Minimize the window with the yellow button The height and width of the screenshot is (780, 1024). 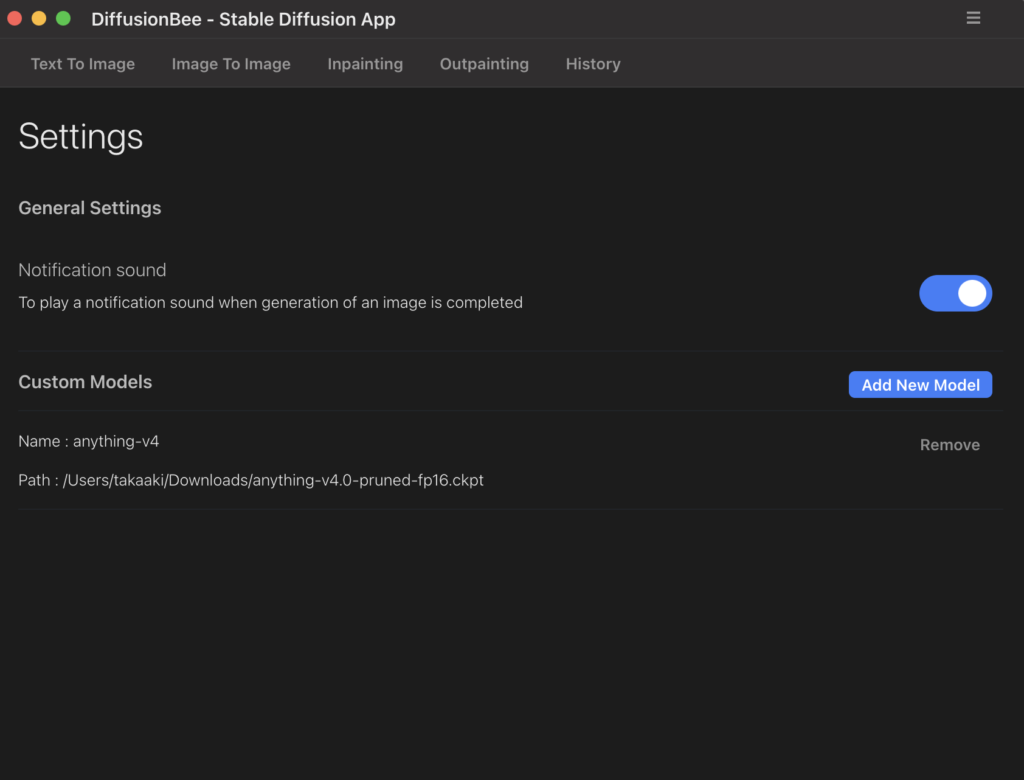39,19
